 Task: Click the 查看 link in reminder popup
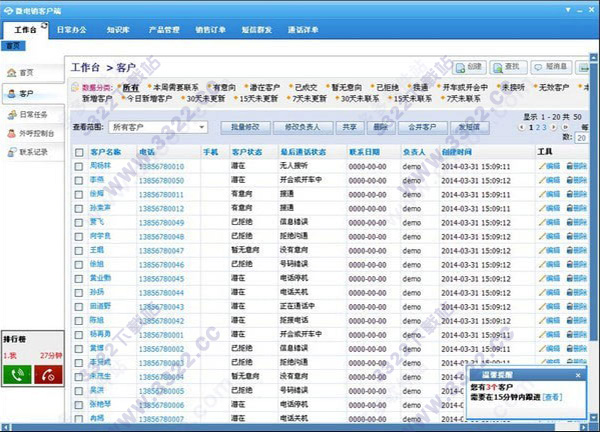pos(553,397)
